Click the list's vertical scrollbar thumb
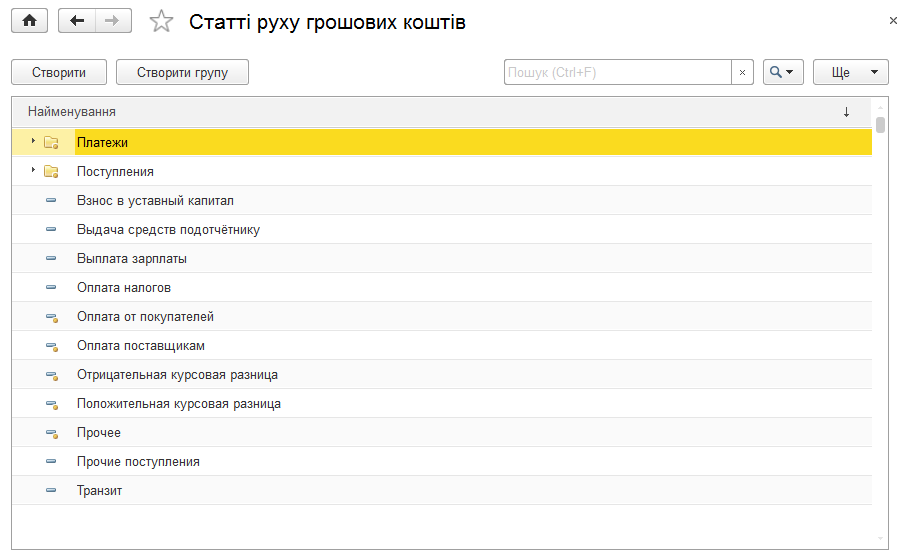 (880, 125)
